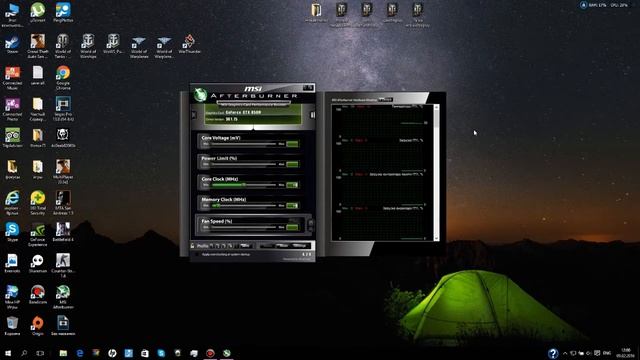Adjust the Power Limit (%) slider

[x=243, y=164]
